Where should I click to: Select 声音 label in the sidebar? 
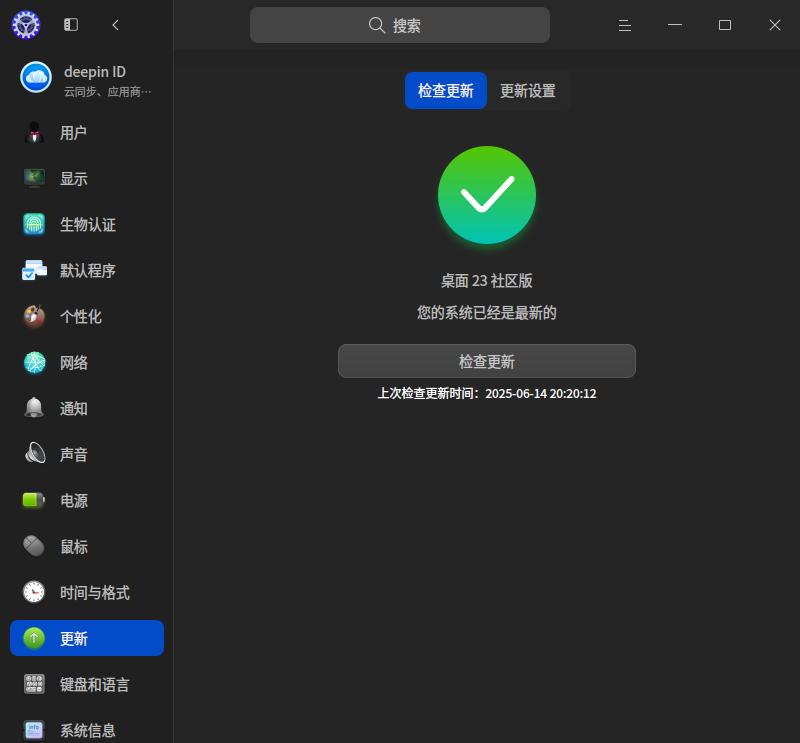pyautogui.click(x=73, y=454)
